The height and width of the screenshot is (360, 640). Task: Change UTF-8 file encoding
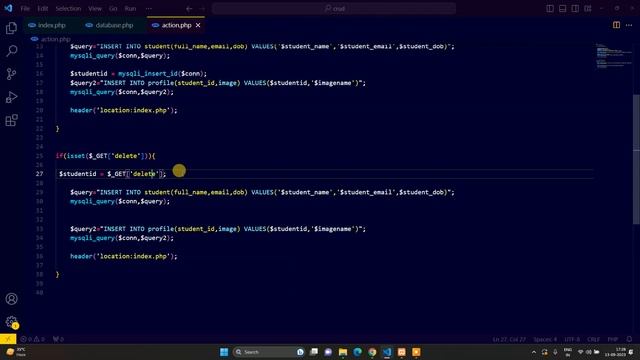tap(572, 339)
